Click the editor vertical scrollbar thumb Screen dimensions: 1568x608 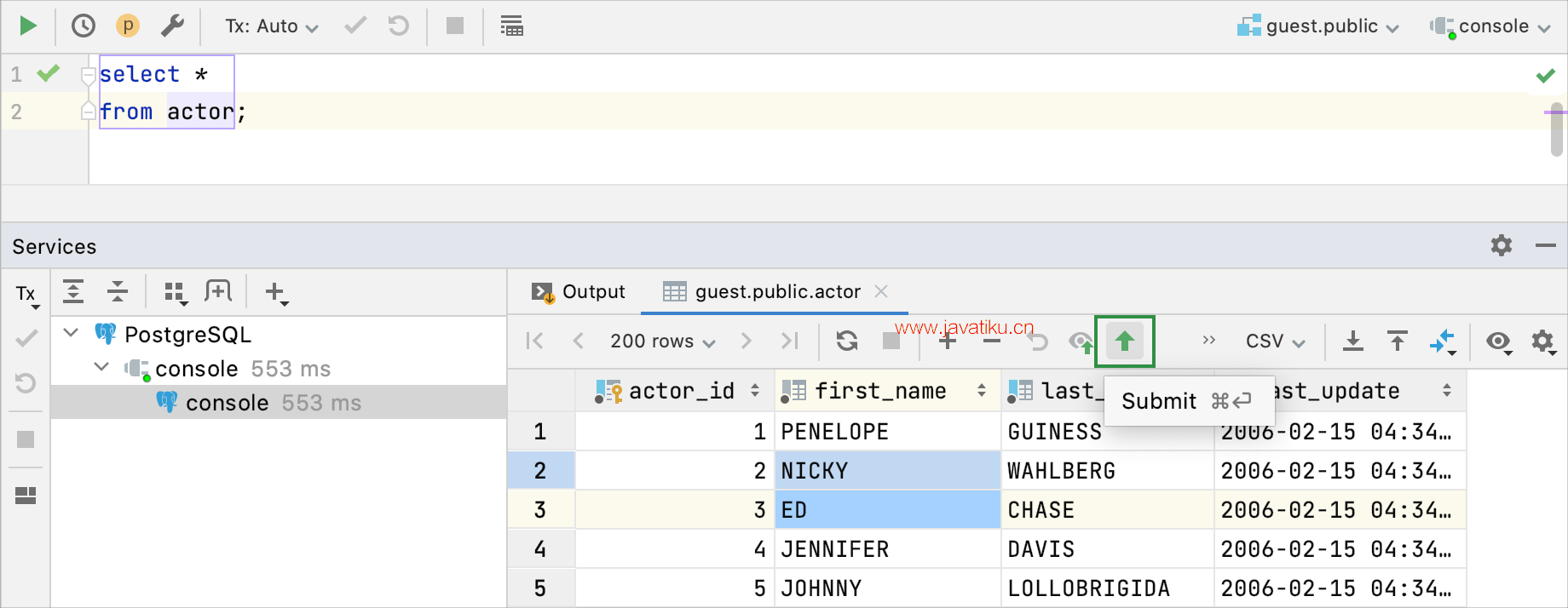pos(1557,129)
